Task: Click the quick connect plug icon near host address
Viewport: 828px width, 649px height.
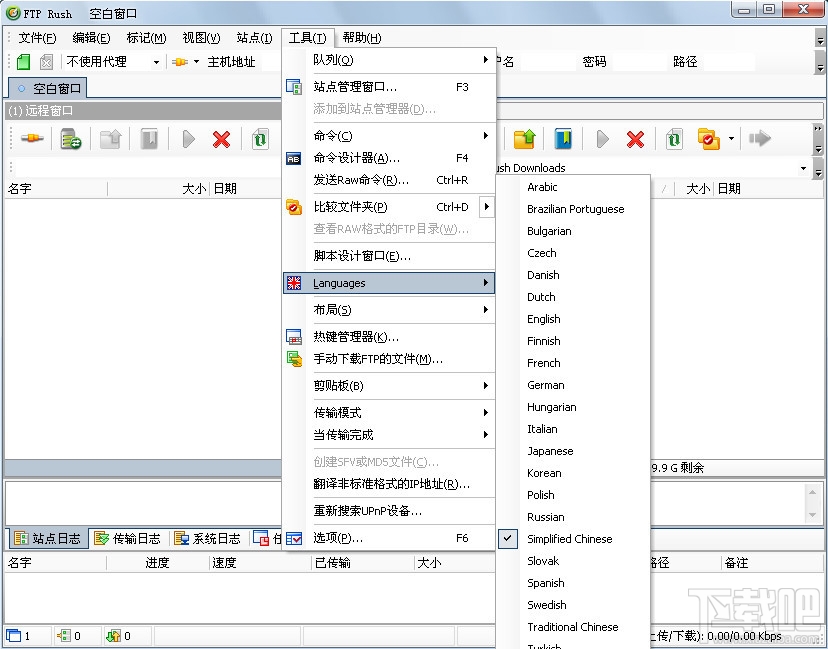Action: tap(180, 62)
